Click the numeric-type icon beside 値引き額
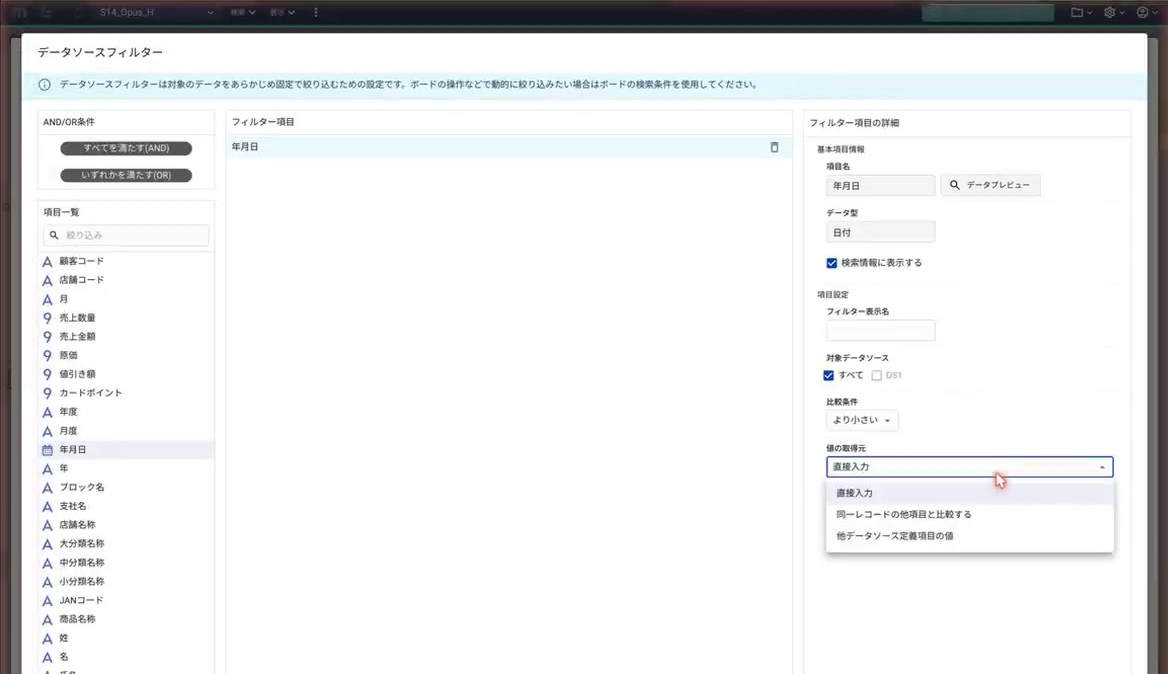The image size is (1168, 674). (x=47, y=375)
